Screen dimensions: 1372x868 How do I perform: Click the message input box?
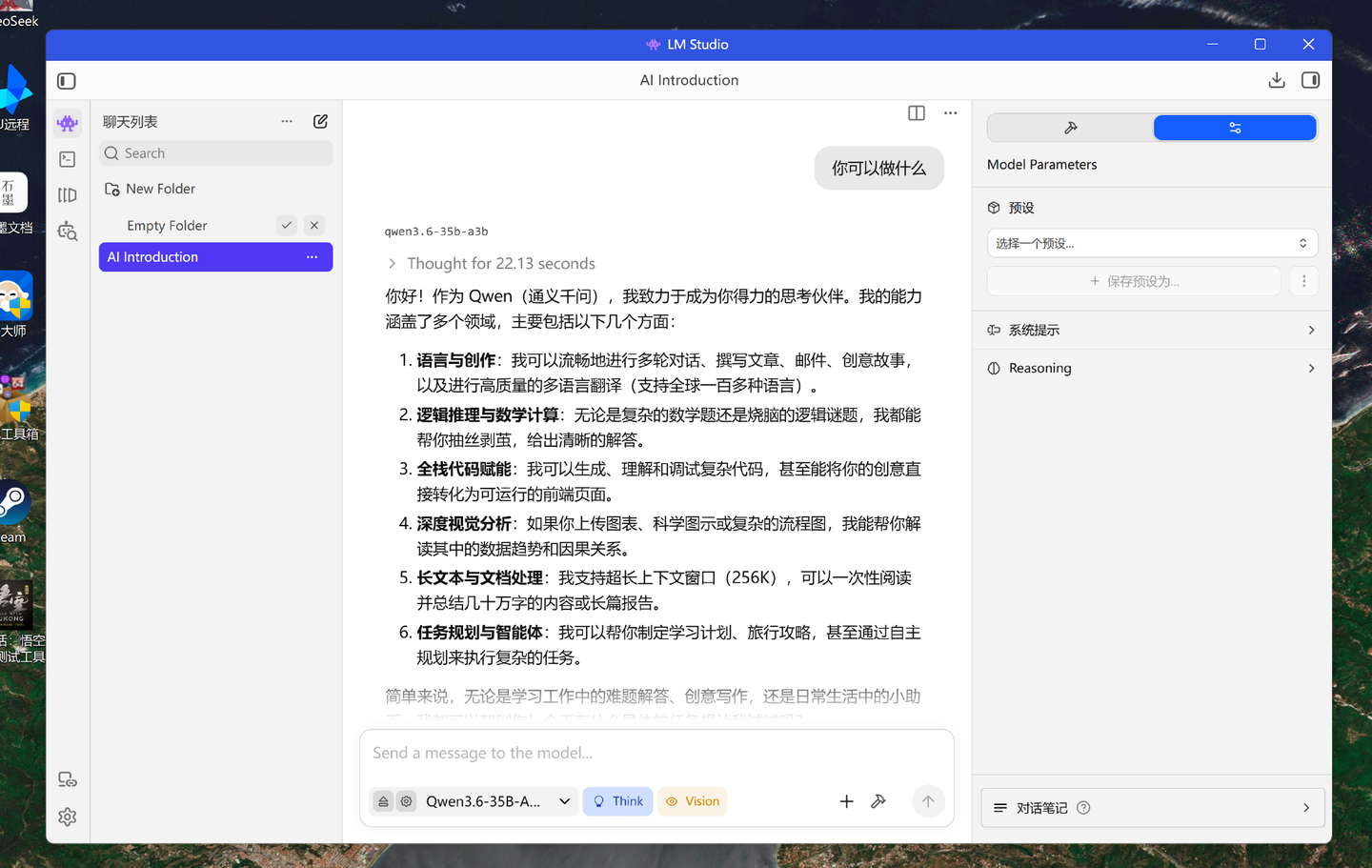click(656, 754)
